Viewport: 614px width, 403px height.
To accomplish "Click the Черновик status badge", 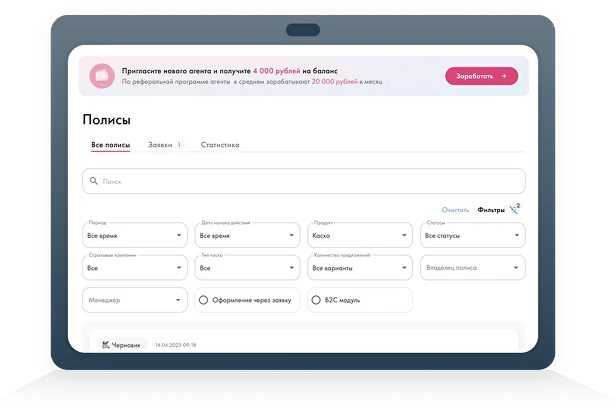I will click(x=122, y=345).
